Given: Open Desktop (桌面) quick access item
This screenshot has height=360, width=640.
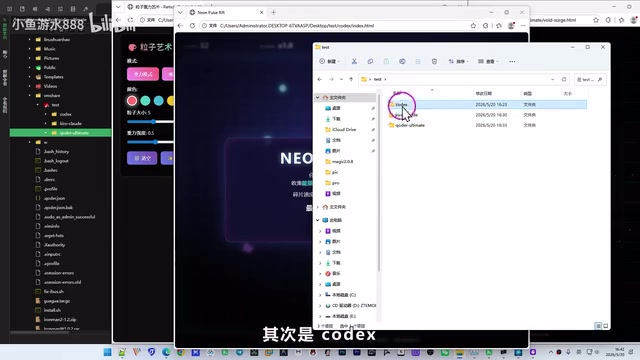Looking at the screenshot, I should [x=336, y=108].
